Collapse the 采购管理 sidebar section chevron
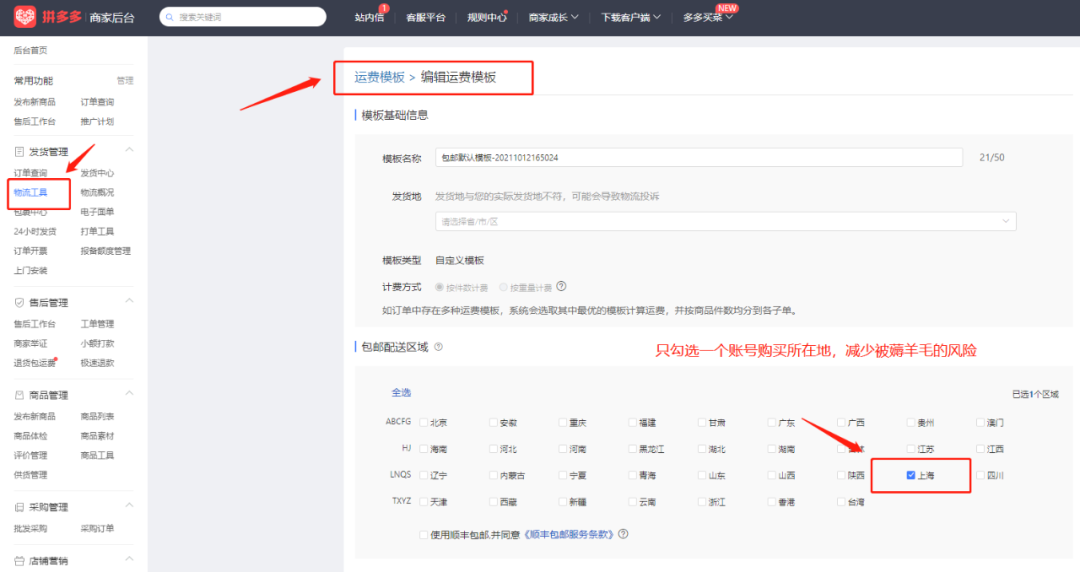 129,506
